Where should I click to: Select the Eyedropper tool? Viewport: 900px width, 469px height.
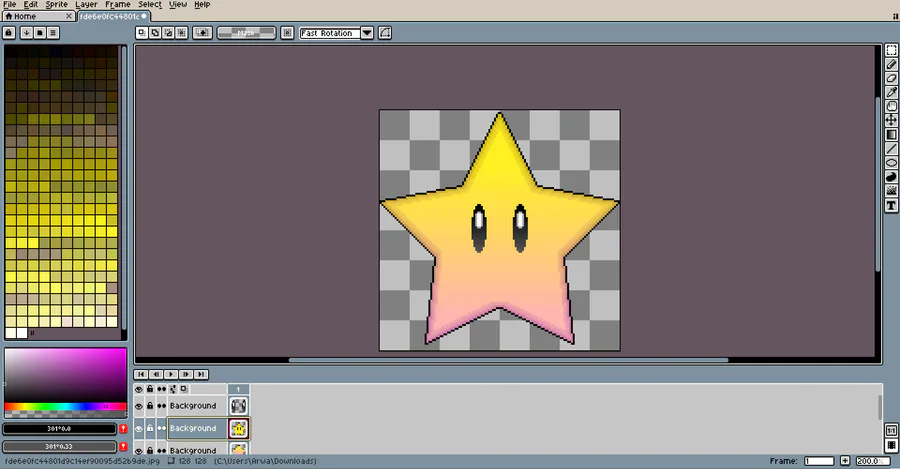coord(891,92)
